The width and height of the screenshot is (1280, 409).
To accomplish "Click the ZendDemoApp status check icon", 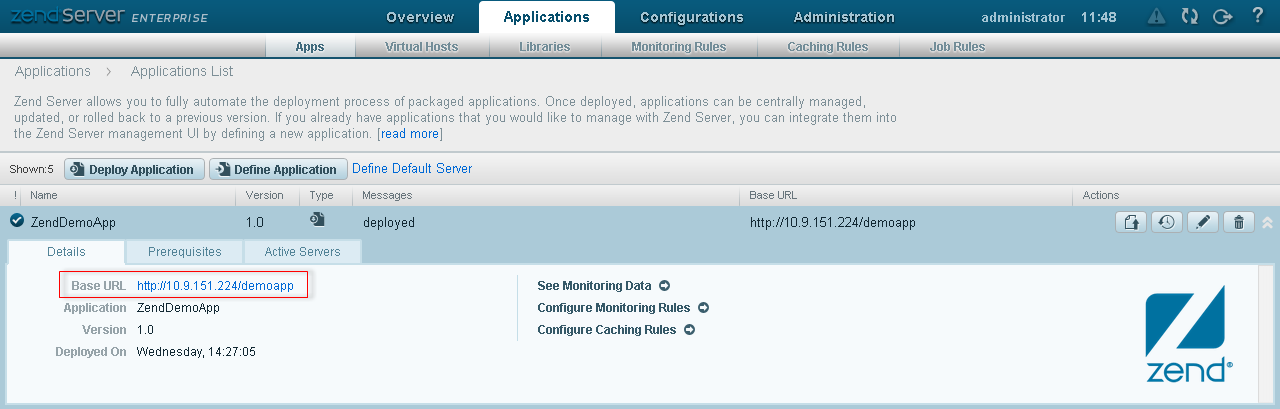I will [x=17, y=222].
